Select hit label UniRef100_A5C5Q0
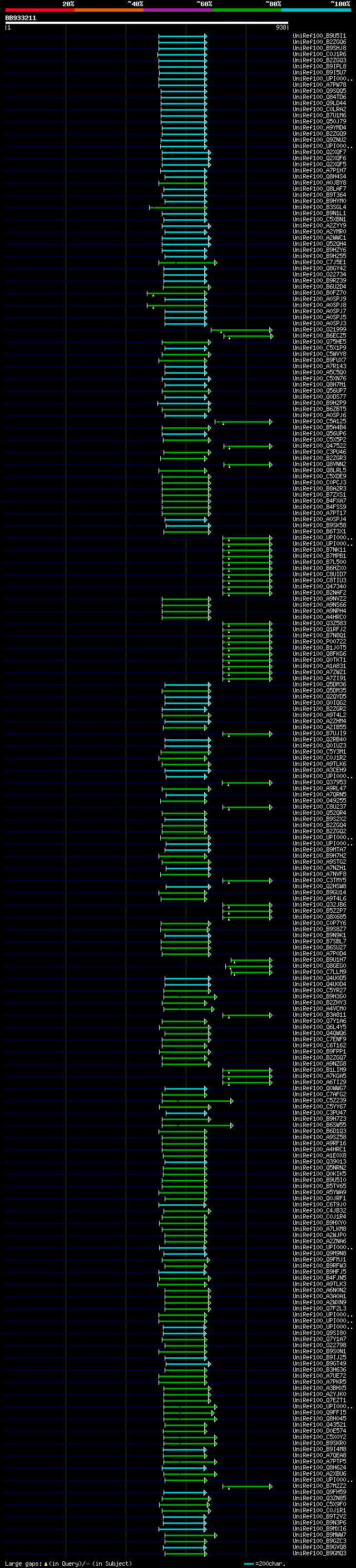The height and width of the screenshot is (1568, 356). [x=319, y=372]
